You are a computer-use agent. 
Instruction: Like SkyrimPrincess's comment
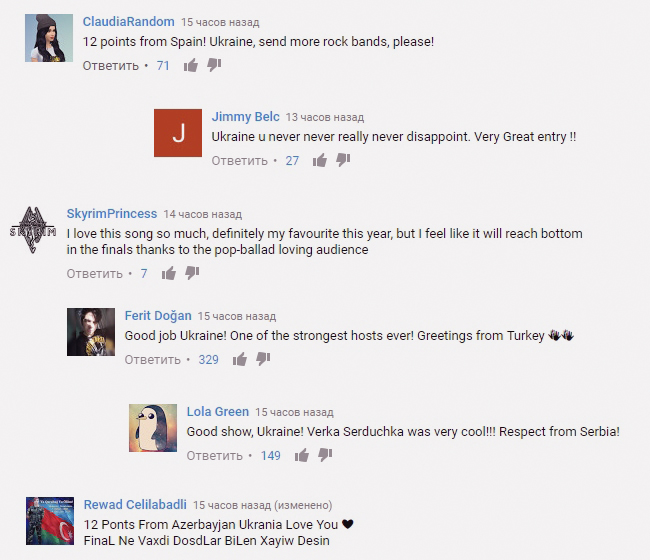[x=169, y=273]
